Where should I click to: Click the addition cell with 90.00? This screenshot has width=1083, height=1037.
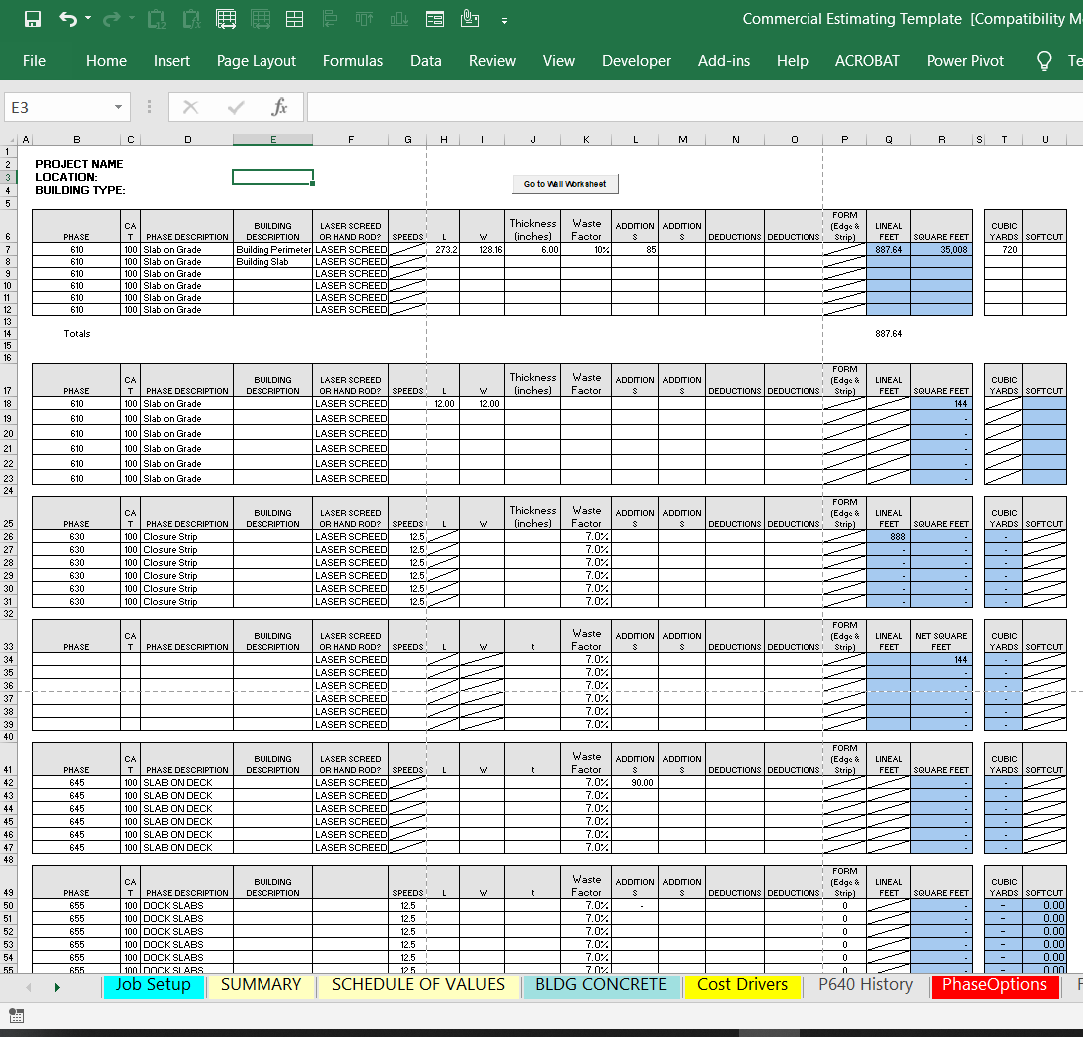pos(635,783)
